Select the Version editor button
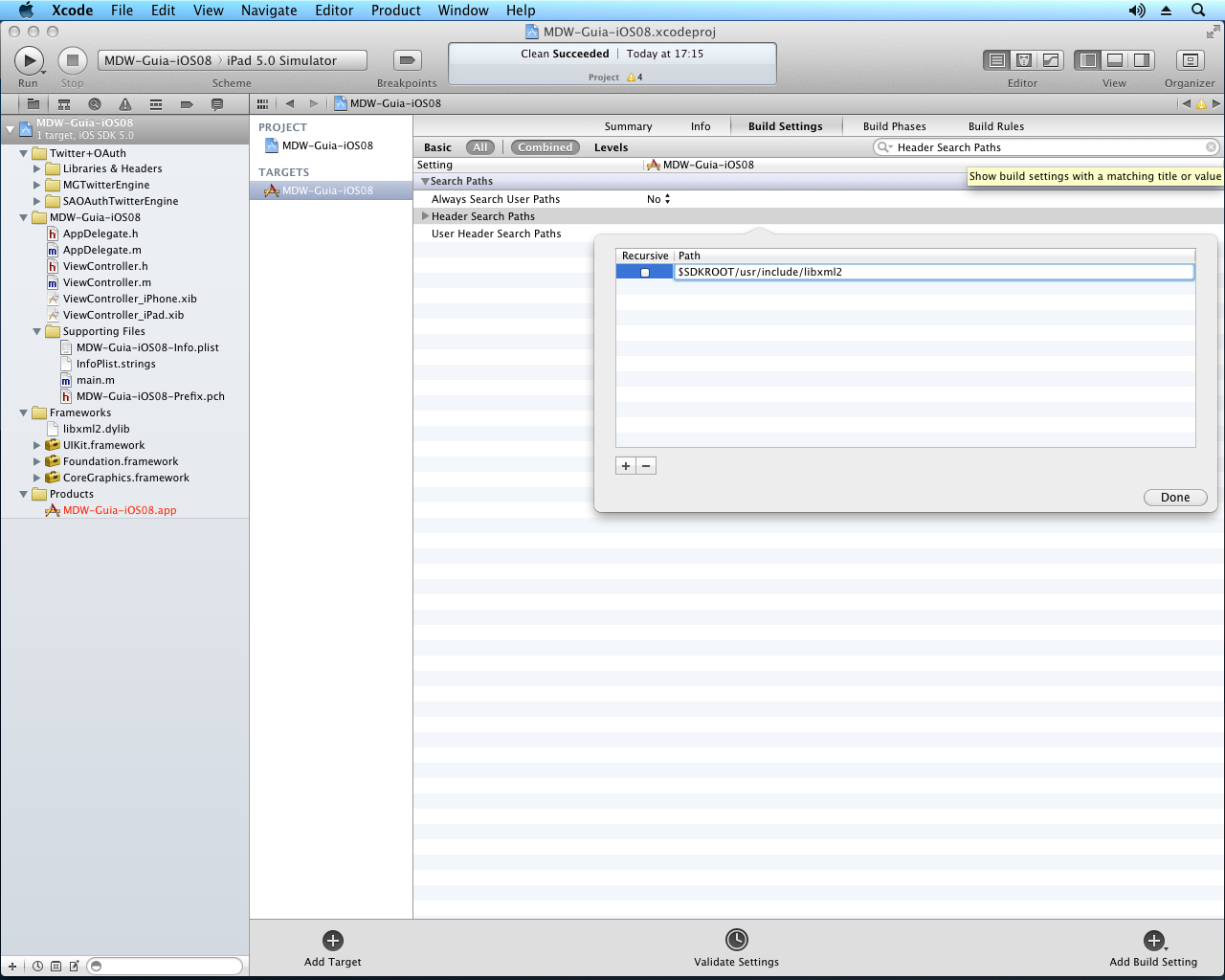Viewport: 1225px width, 980px height. tap(1050, 60)
